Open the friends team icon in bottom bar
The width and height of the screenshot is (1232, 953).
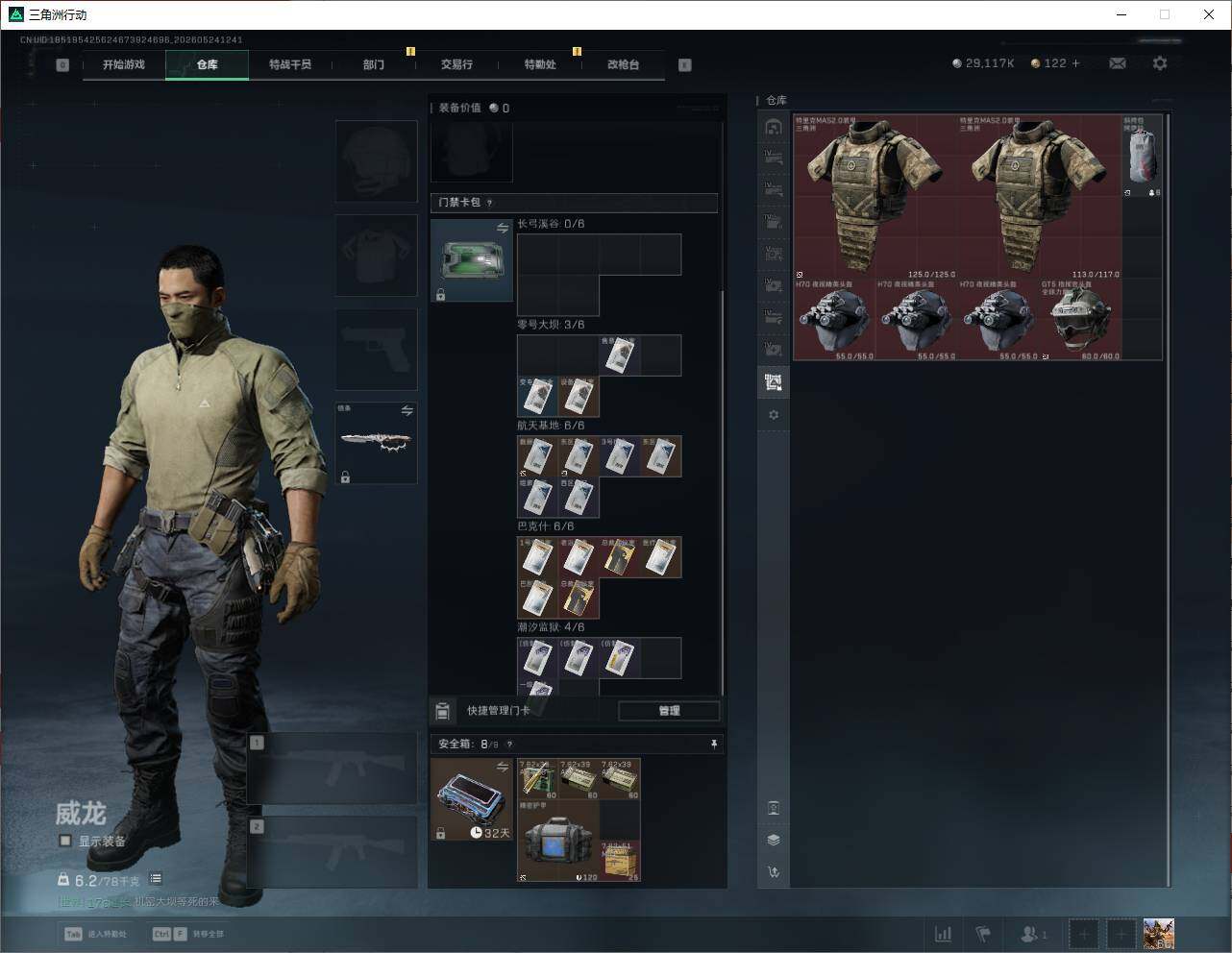coord(1034,934)
